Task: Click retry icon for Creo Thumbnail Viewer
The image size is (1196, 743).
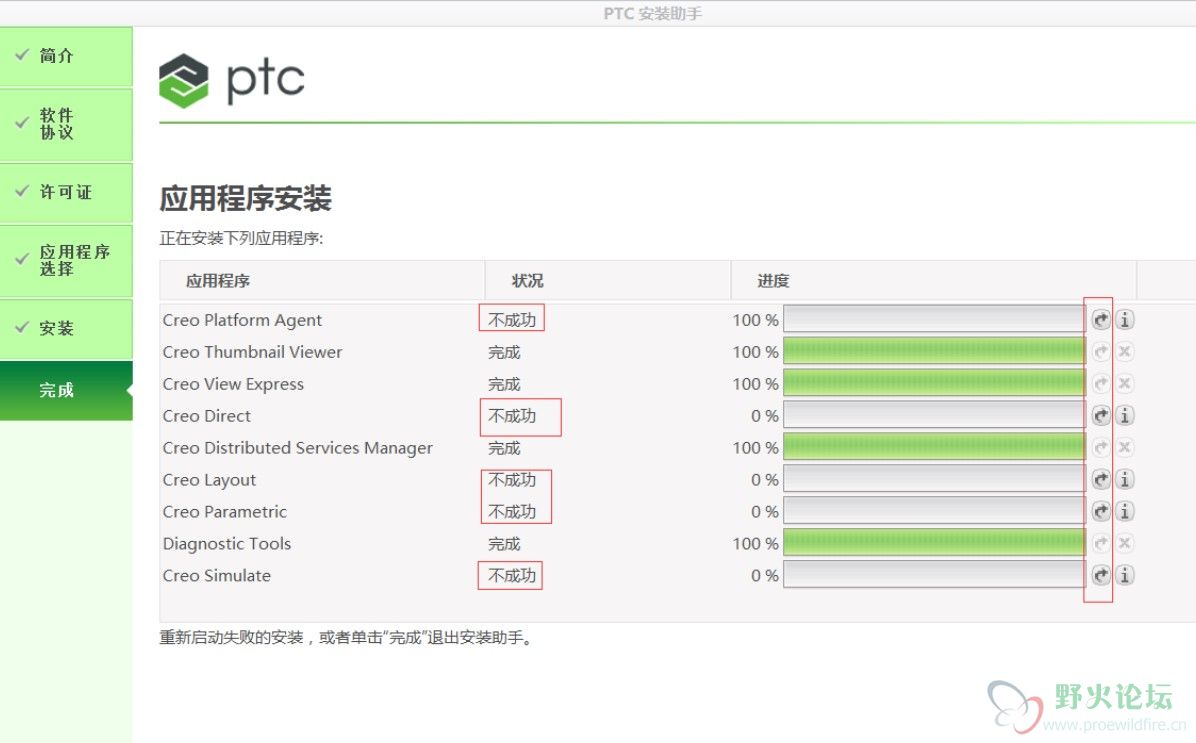Action: pos(1100,352)
